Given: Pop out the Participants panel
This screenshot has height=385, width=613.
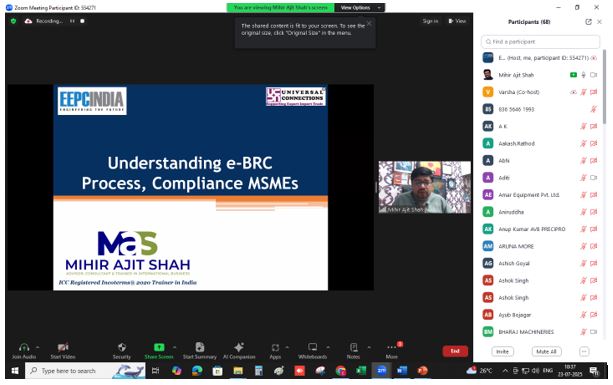Looking at the screenshot, I should pos(588,22).
